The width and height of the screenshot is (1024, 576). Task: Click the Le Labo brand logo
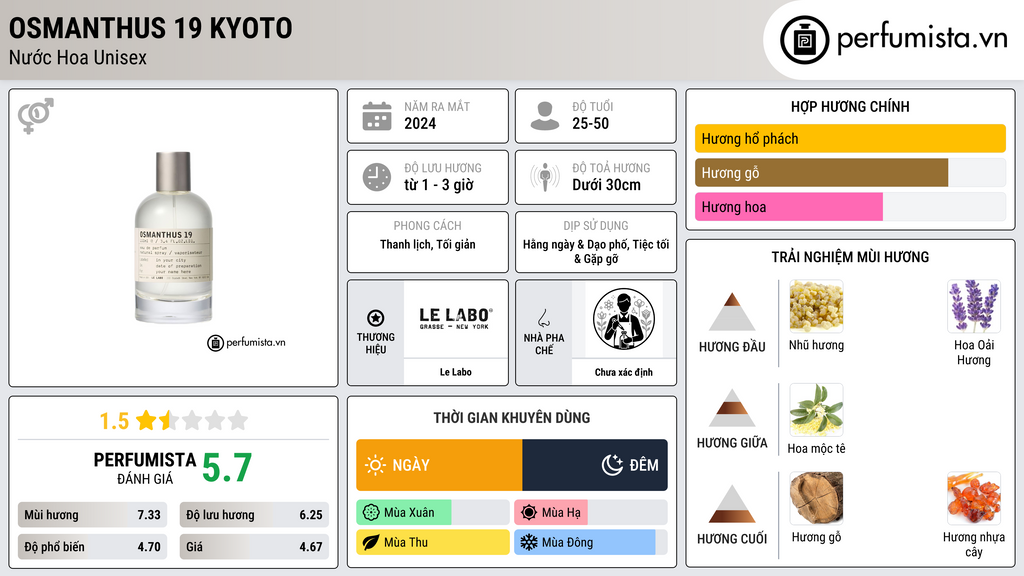tap(456, 318)
